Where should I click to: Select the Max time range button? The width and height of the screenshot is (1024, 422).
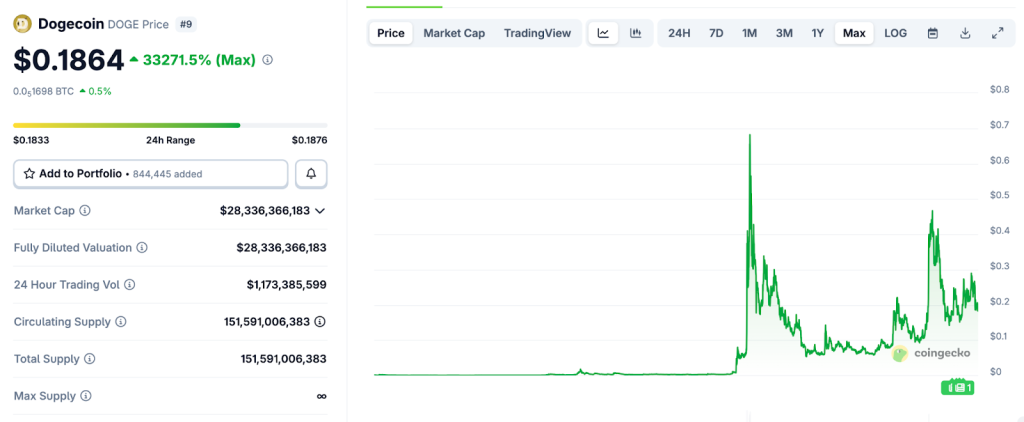[854, 33]
